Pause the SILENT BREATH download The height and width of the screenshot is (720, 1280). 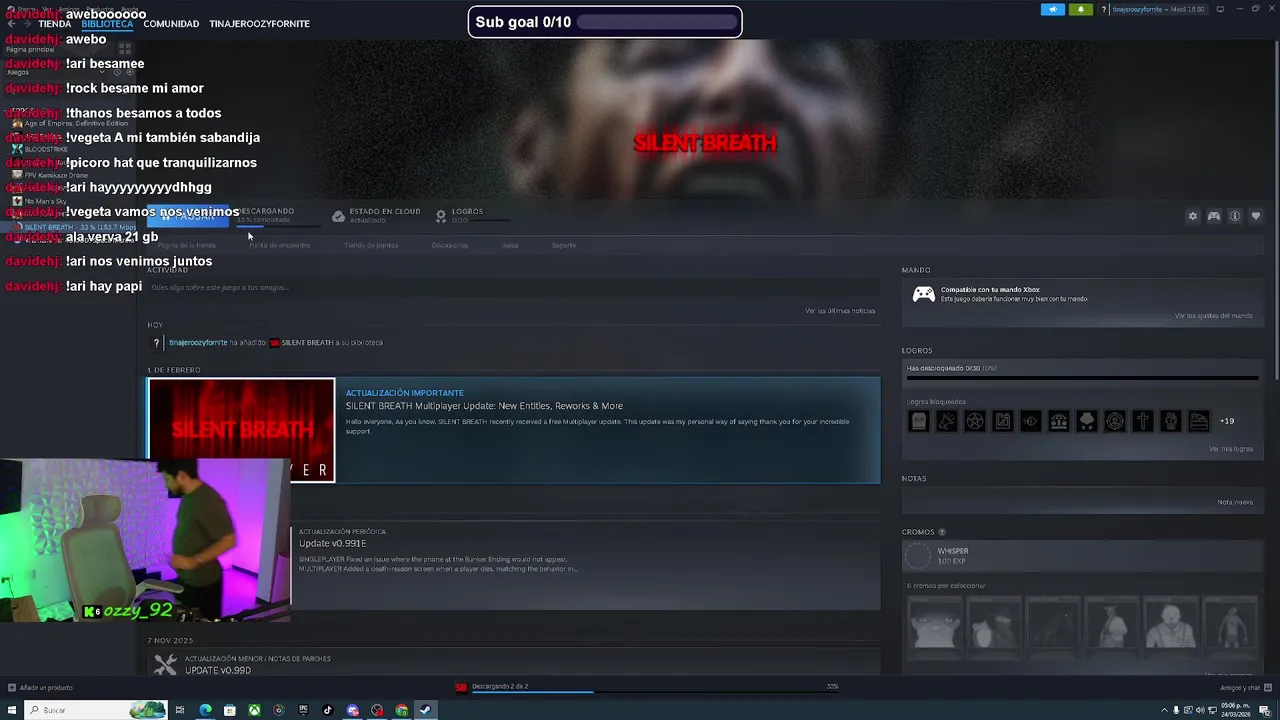tap(189, 216)
